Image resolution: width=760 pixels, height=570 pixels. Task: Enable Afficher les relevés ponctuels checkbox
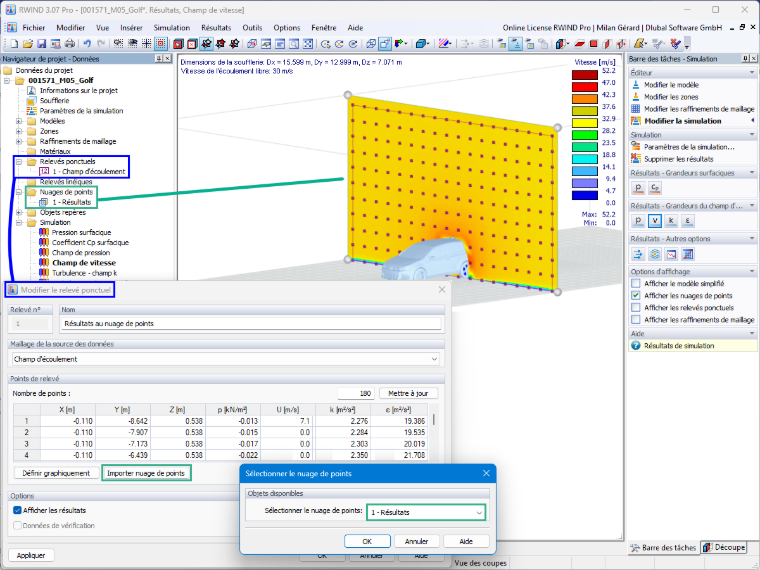(635, 308)
